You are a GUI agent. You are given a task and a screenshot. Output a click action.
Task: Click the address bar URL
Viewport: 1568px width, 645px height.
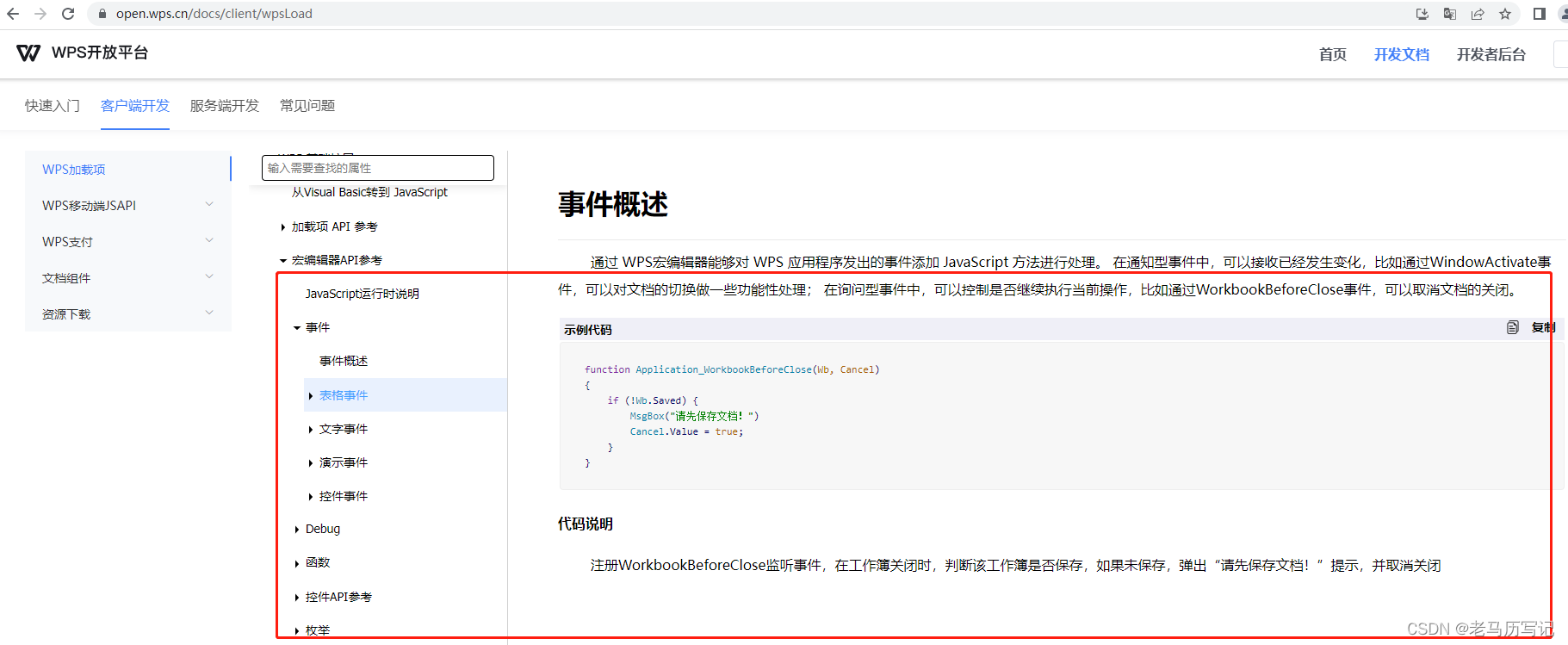(x=214, y=14)
